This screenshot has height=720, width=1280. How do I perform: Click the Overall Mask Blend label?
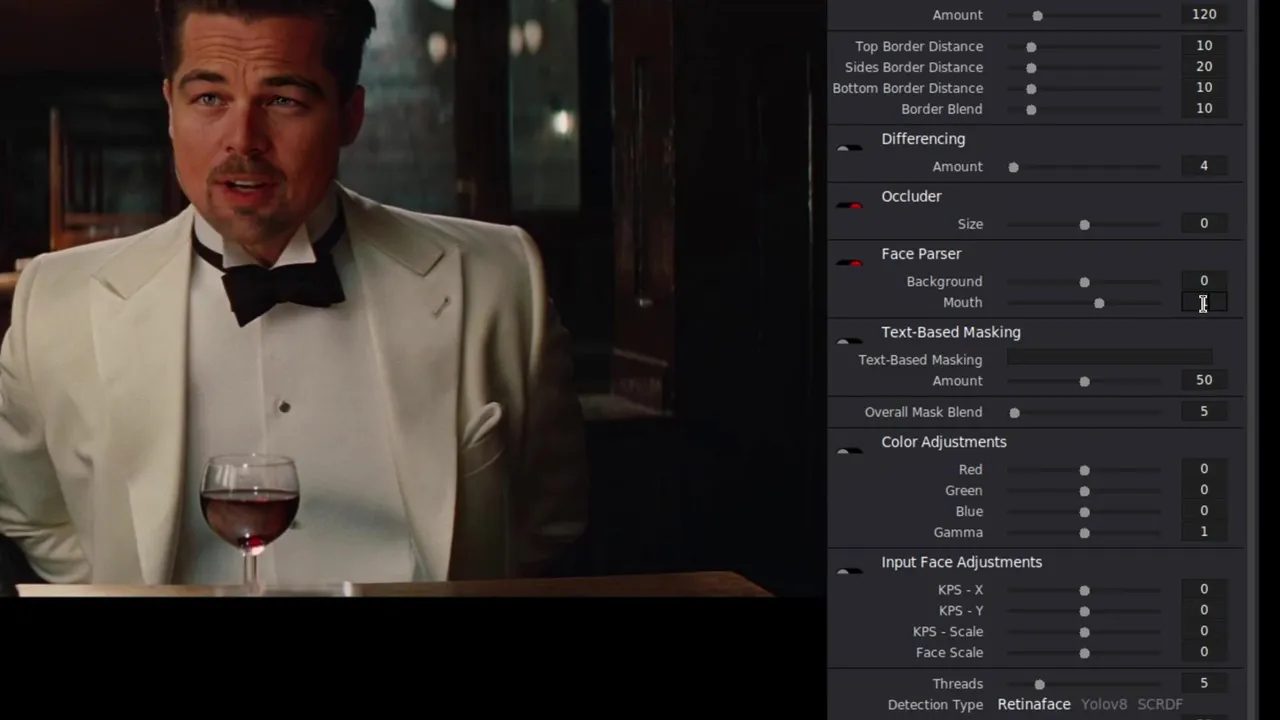[923, 412]
